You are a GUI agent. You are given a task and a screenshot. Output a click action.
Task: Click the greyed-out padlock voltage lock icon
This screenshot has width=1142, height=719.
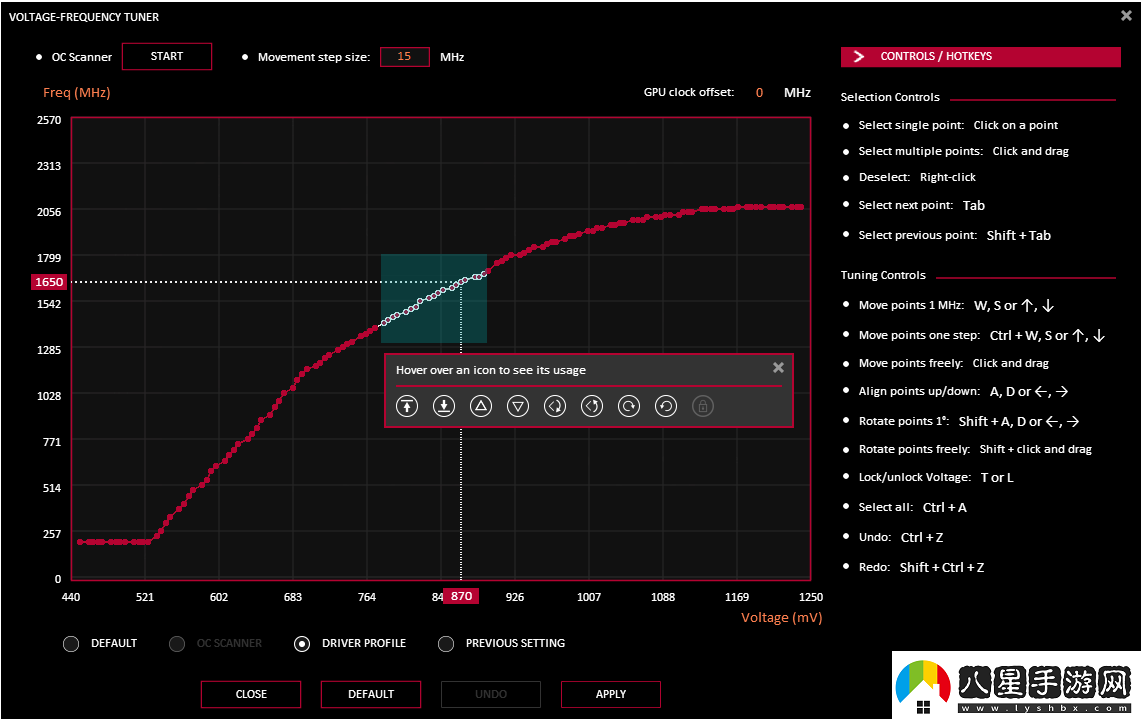[703, 406]
